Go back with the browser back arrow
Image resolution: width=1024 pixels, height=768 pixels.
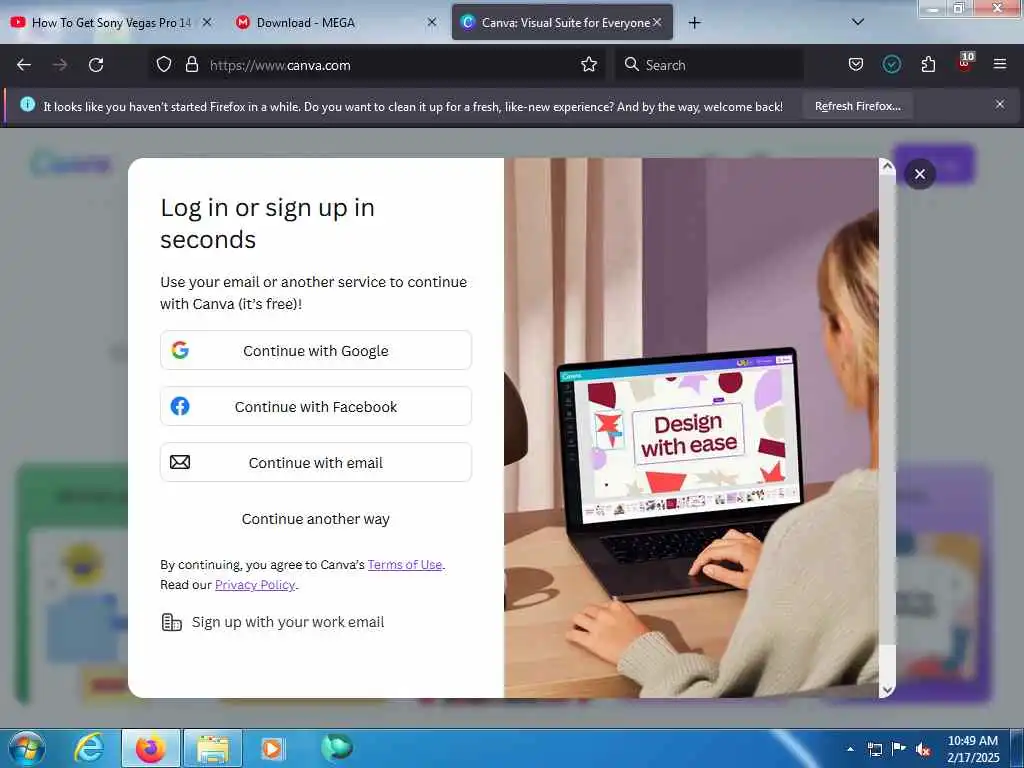click(24, 65)
